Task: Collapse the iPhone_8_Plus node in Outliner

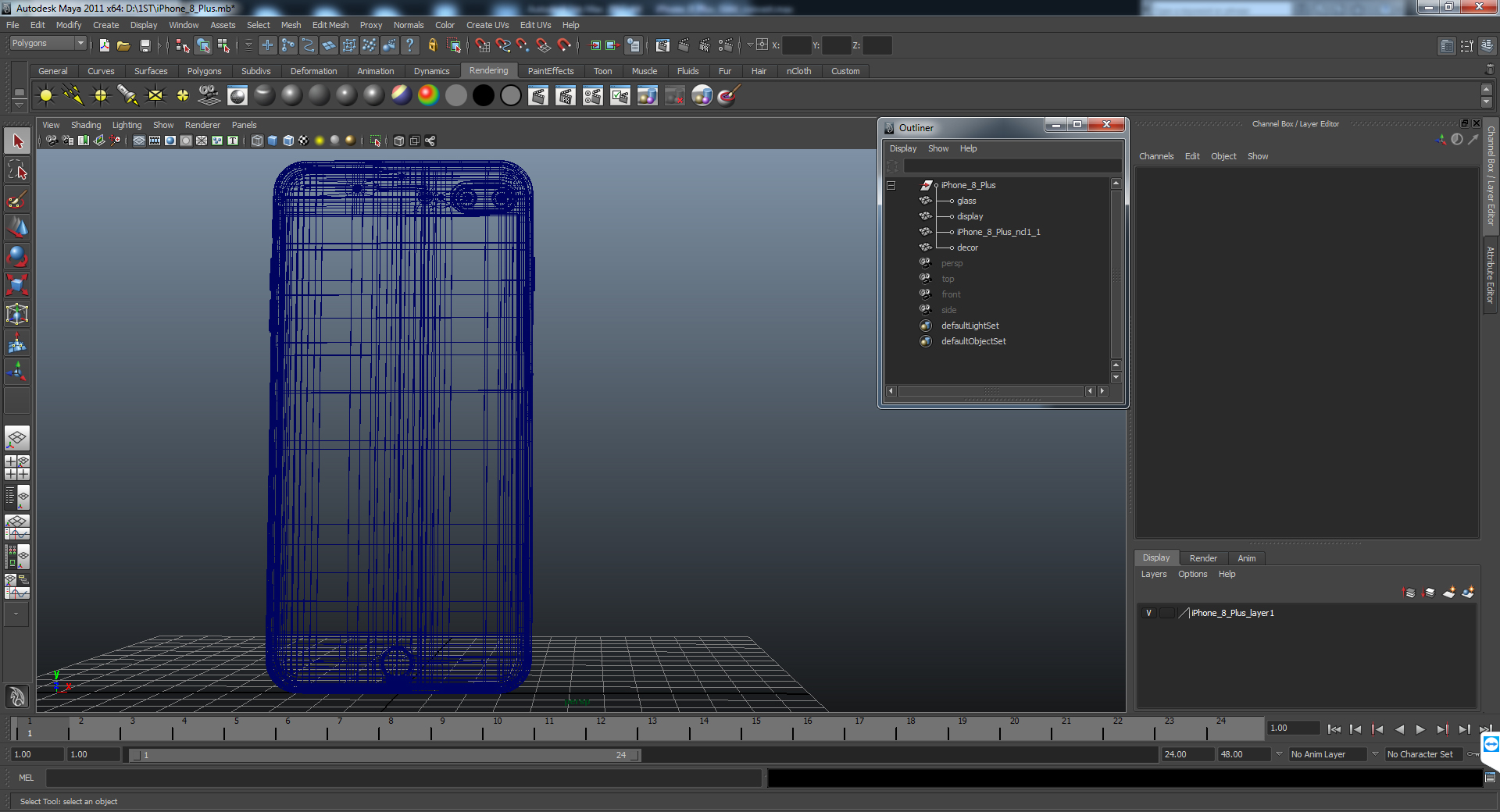Action: [891, 185]
